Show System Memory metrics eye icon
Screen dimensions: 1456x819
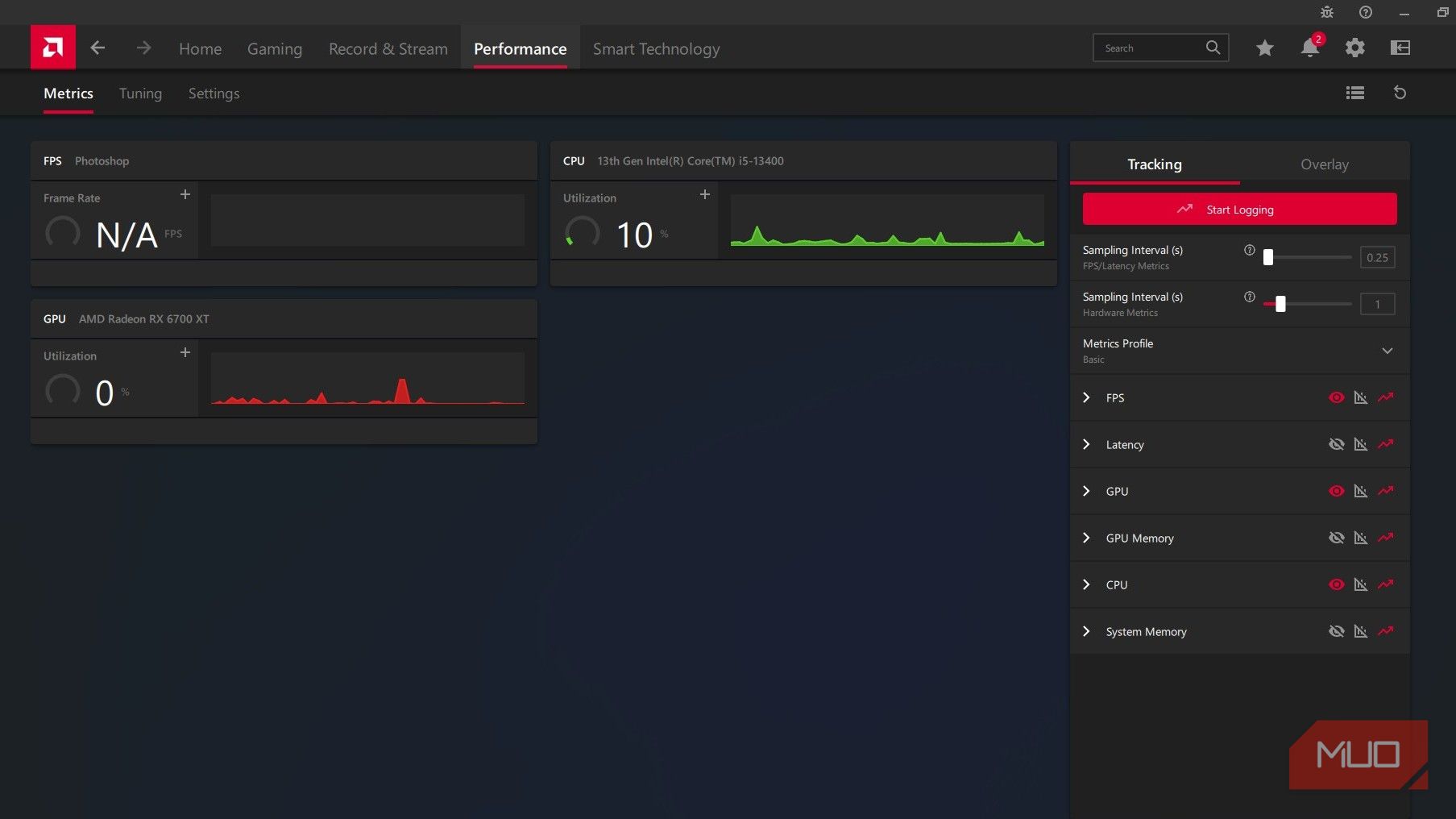[x=1337, y=631]
